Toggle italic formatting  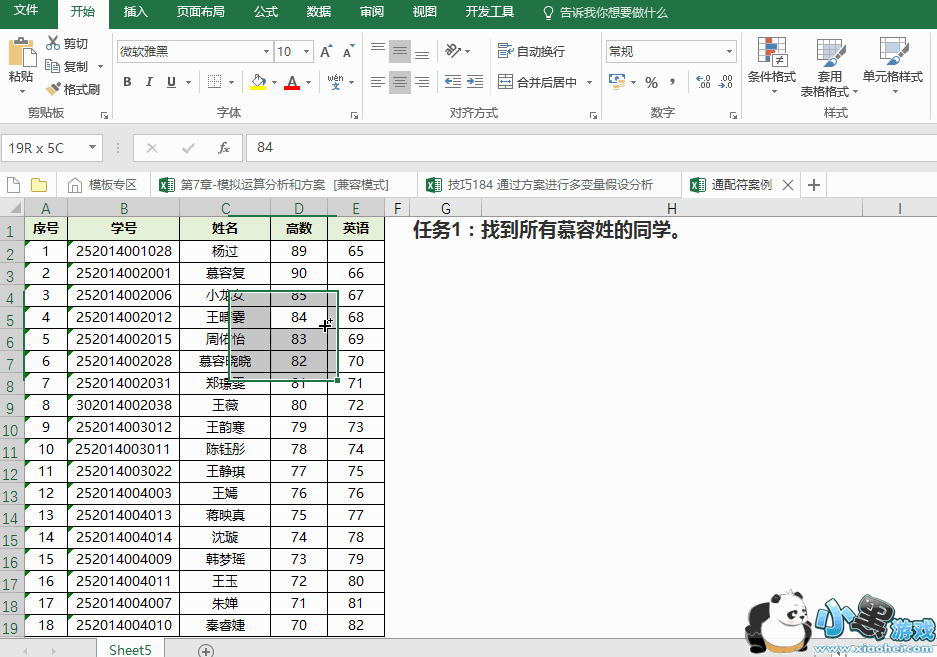click(150, 82)
